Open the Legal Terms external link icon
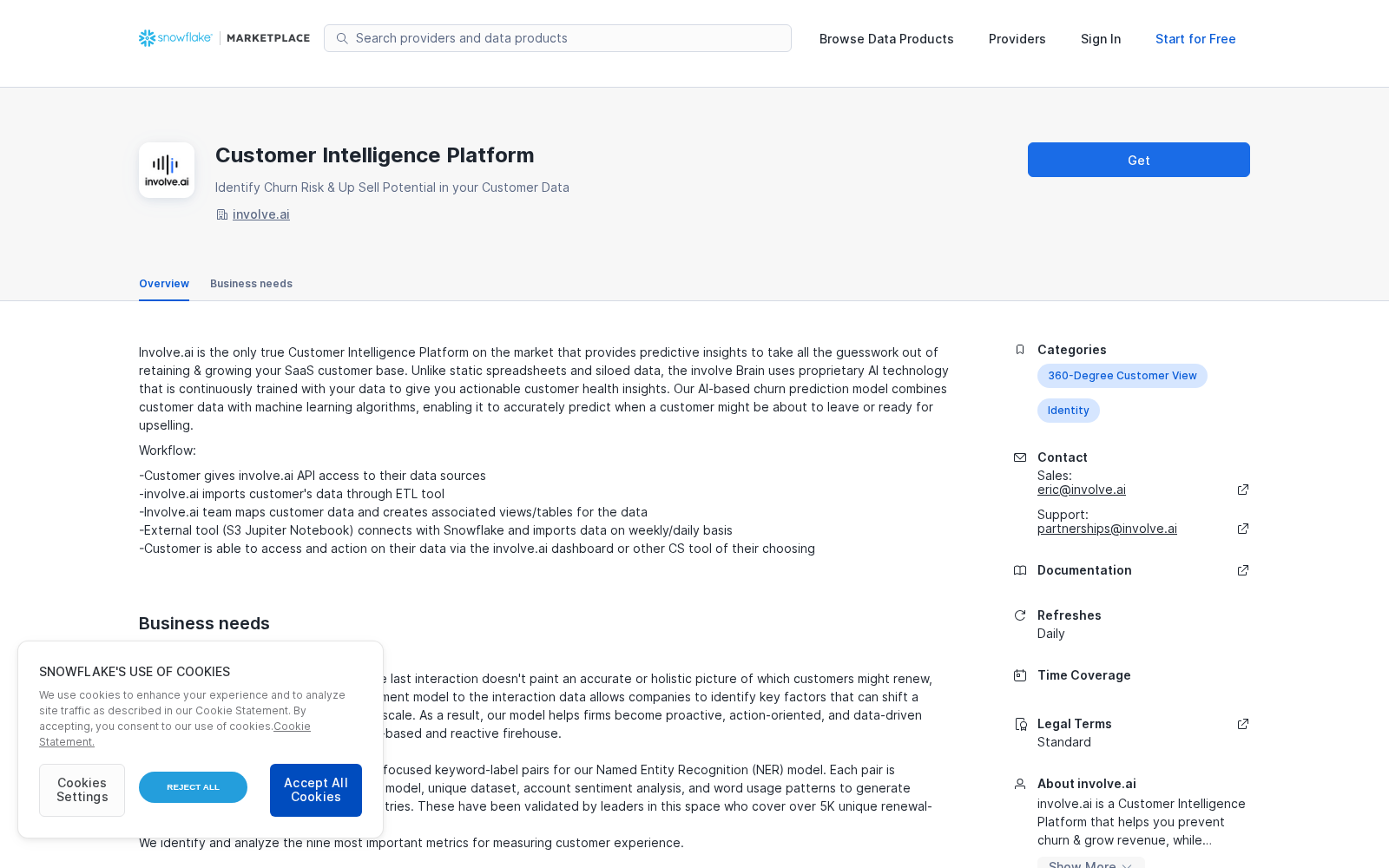 [x=1243, y=724]
